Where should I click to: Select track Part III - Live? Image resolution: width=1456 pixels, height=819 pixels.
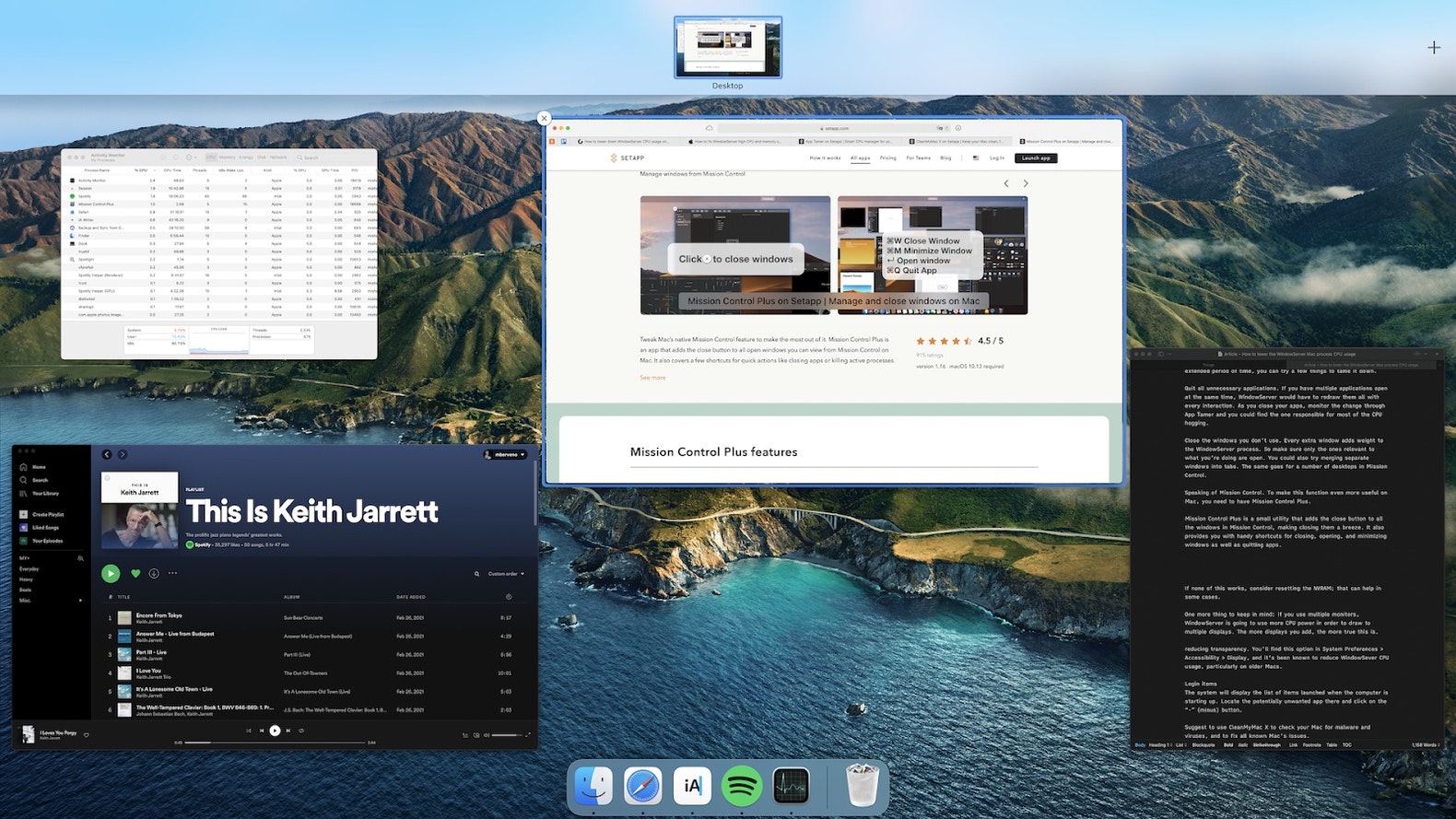[151, 652]
